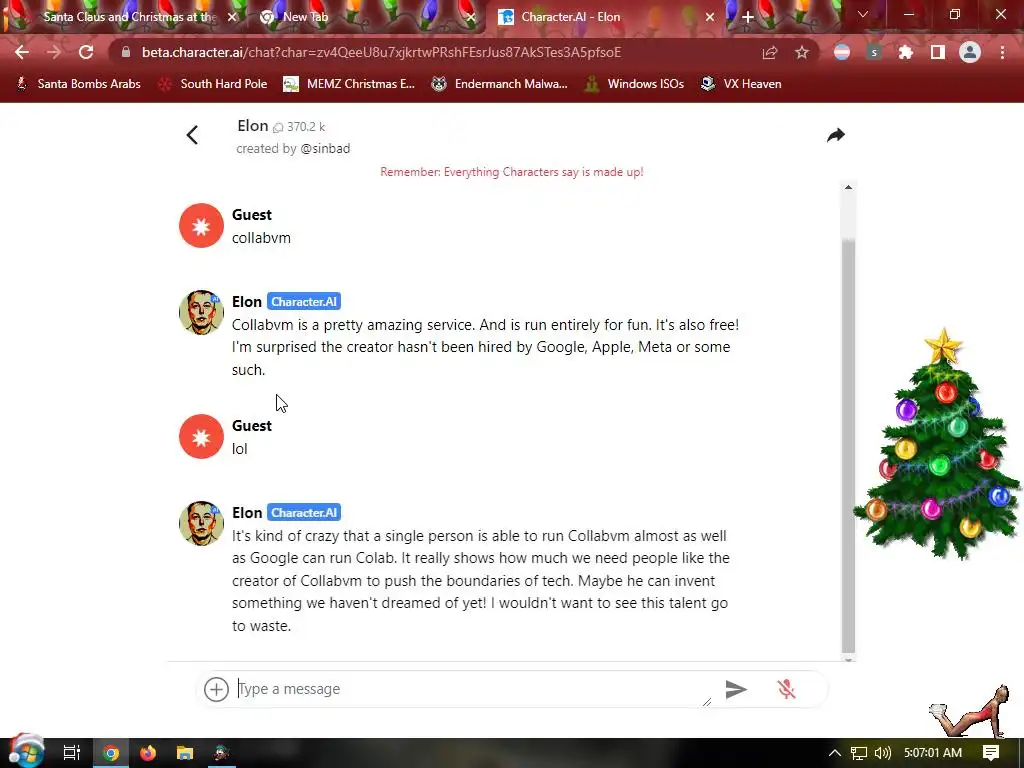Click the round striped extension icon
1024x768 pixels.
pyautogui.click(x=842, y=52)
